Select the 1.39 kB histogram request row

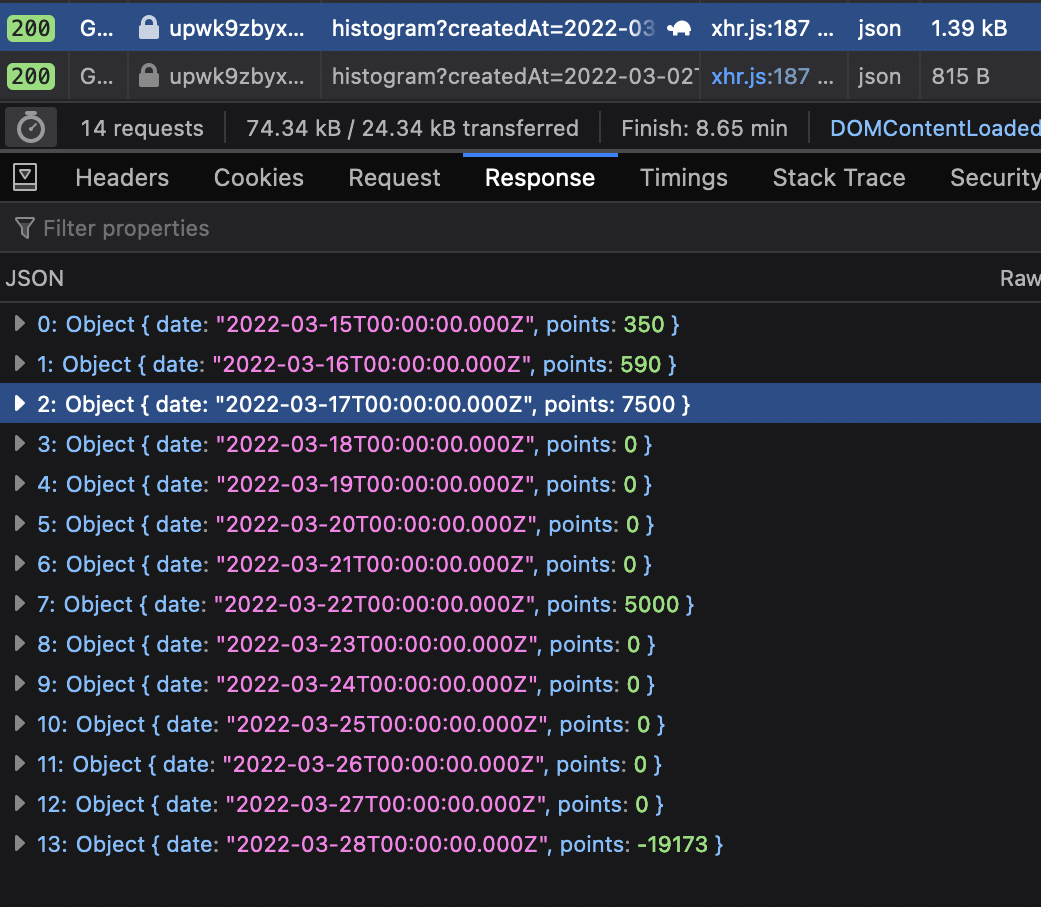click(520, 27)
